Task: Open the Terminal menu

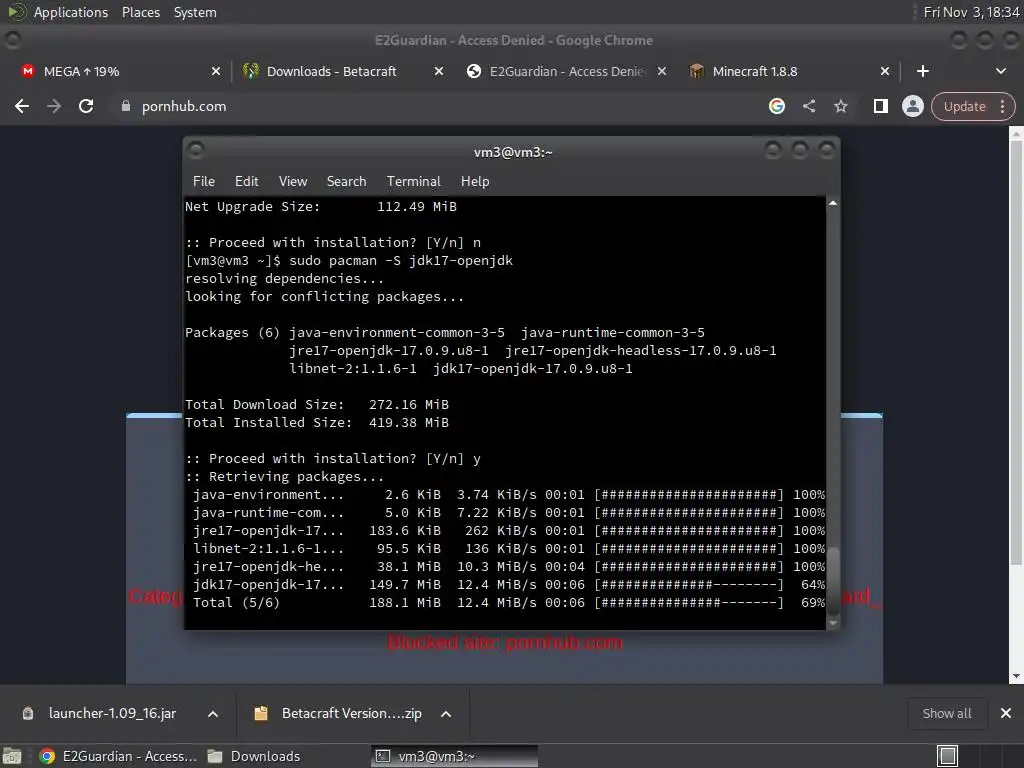Action: (413, 182)
